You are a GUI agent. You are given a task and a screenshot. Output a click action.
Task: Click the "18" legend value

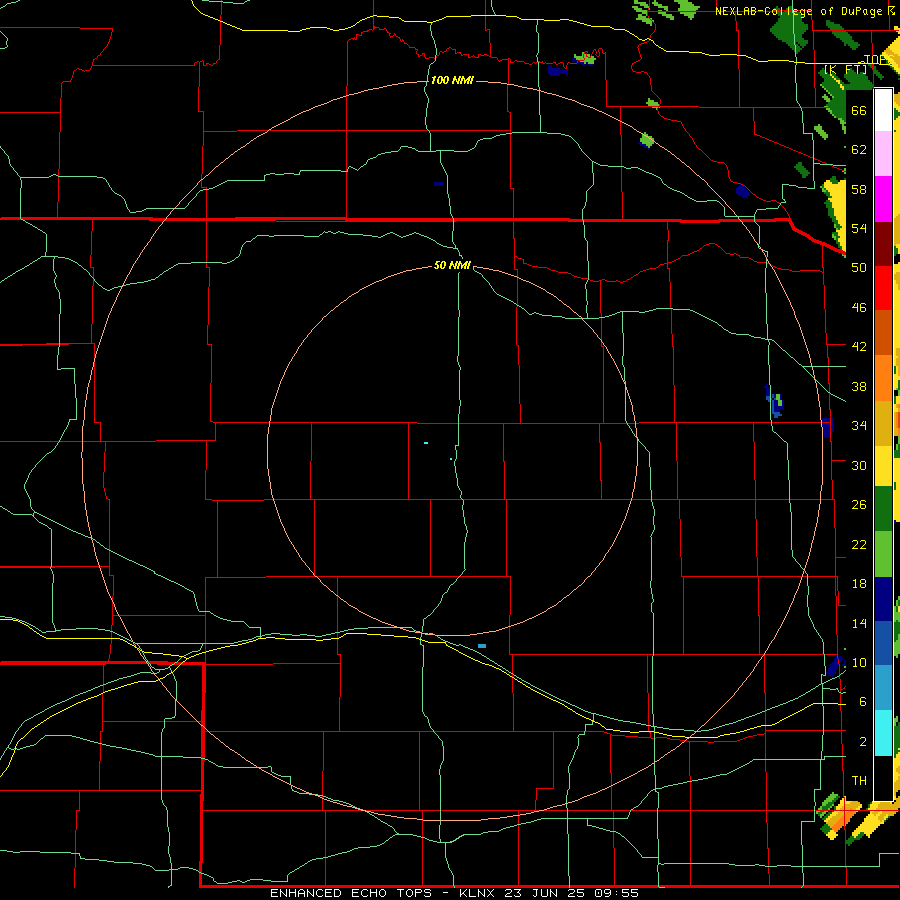(x=859, y=584)
